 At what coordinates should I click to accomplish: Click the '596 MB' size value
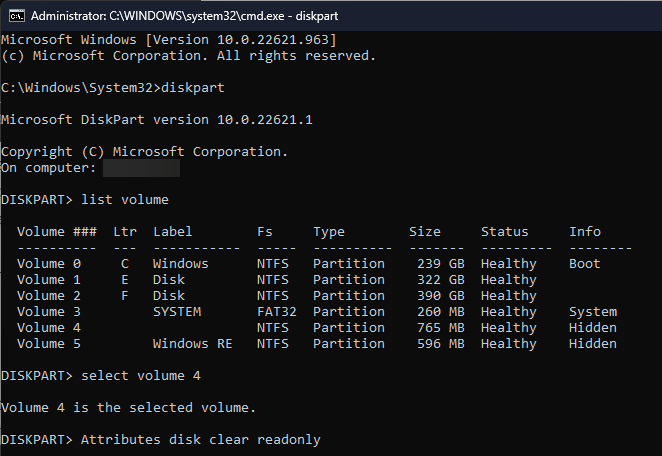click(441, 344)
